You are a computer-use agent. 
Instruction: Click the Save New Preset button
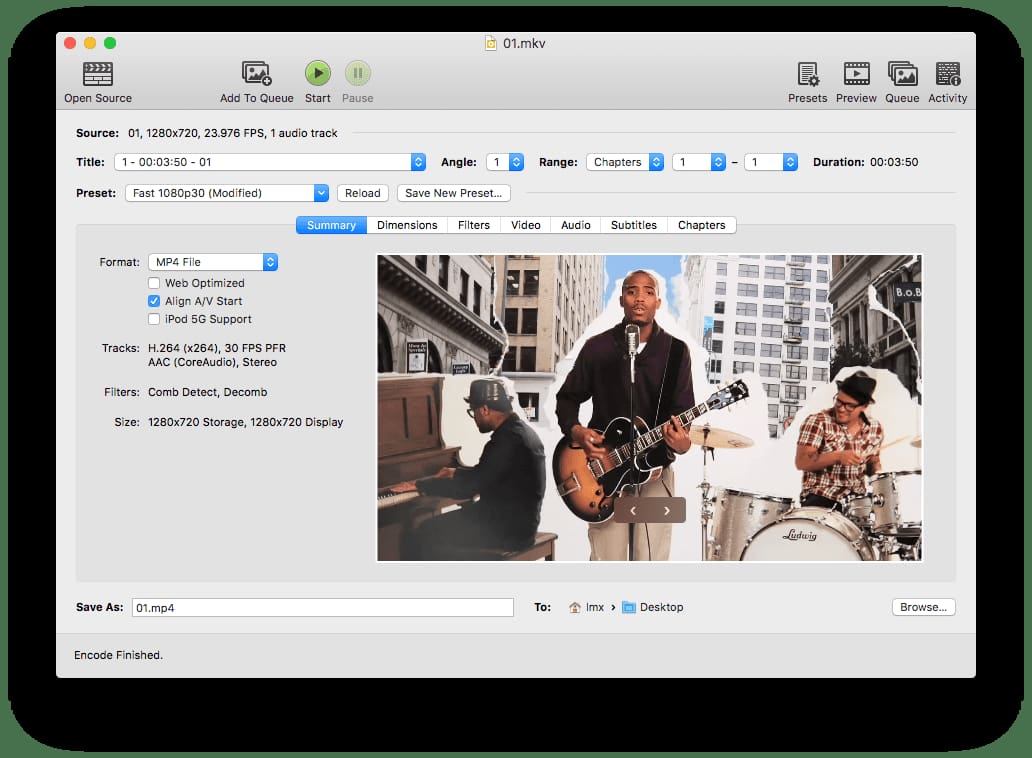pos(453,193)
